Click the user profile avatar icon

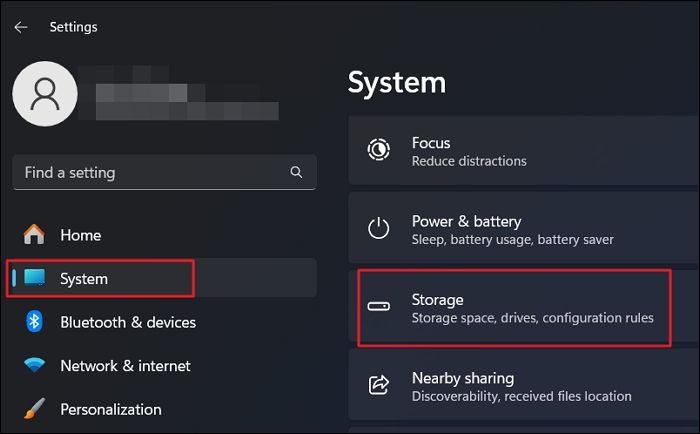pos(45,93)
